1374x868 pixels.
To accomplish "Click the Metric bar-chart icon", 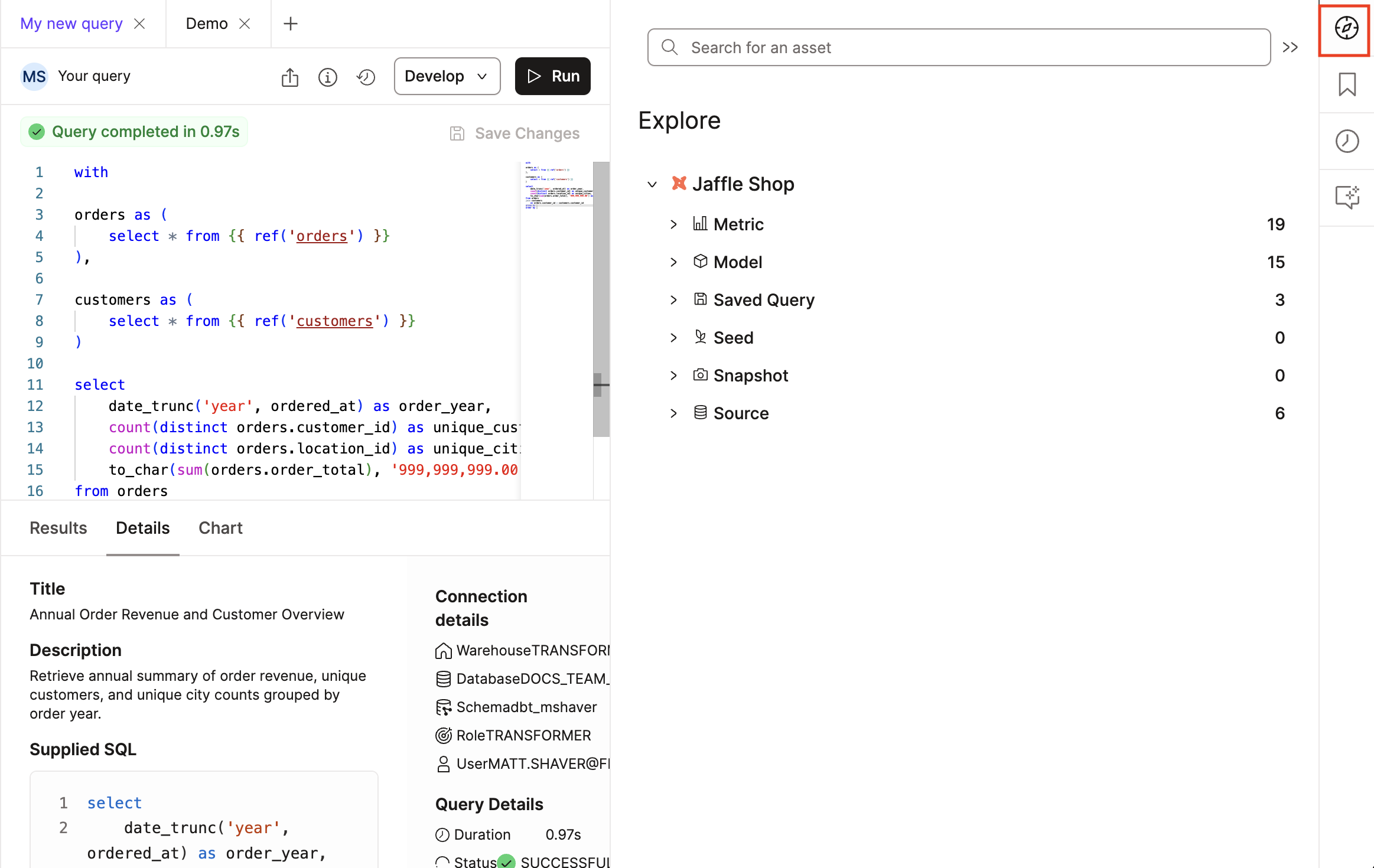I will pyautogui.click(x=700, y=224).
